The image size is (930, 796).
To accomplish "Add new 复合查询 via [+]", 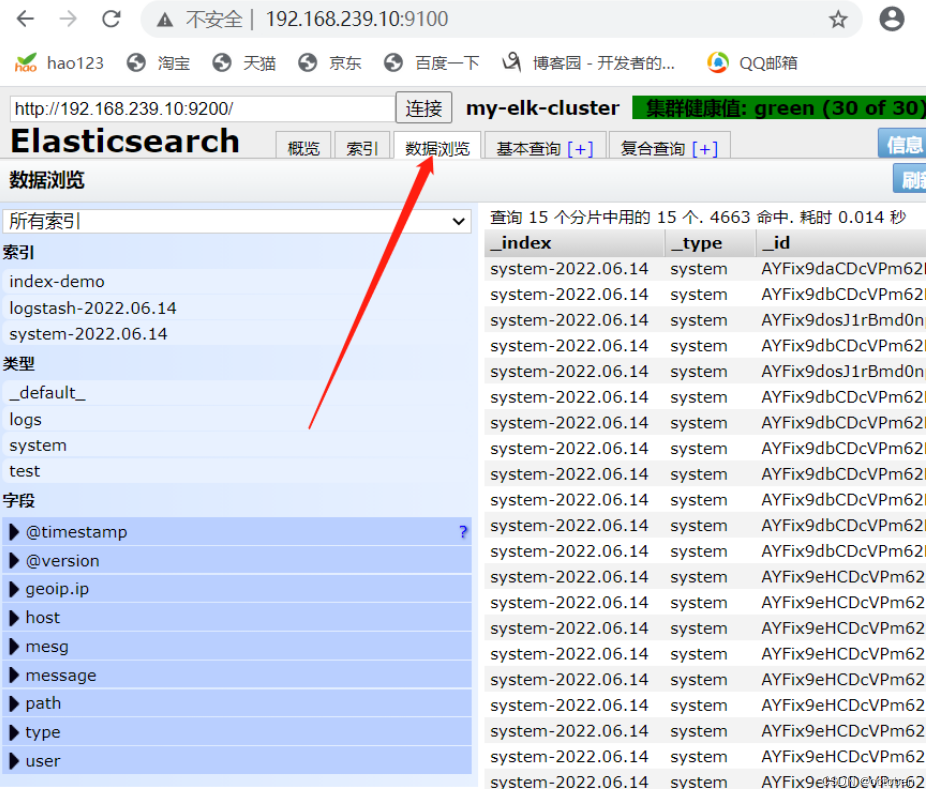I will [705, 148].
